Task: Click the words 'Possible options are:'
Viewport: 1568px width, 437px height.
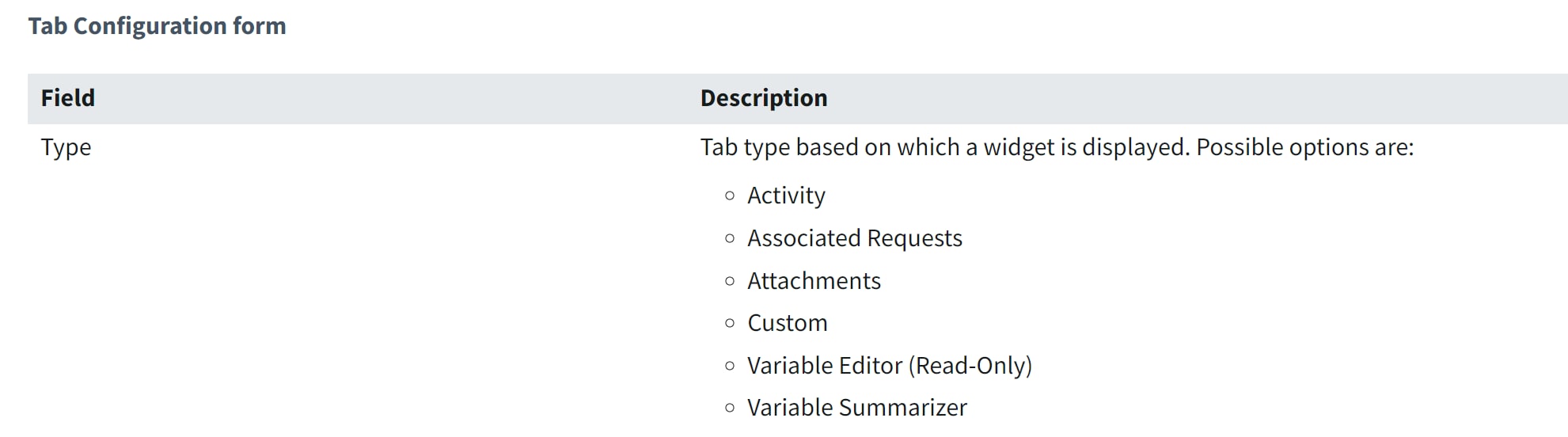Action: [x=1305, y=147]
